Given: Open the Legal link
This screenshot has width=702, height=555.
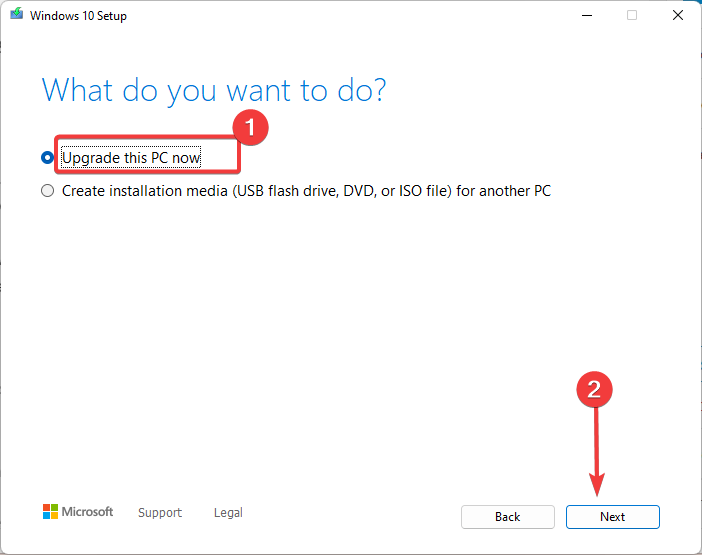Looking at the screenshot, I should click(x=228, y=512).
